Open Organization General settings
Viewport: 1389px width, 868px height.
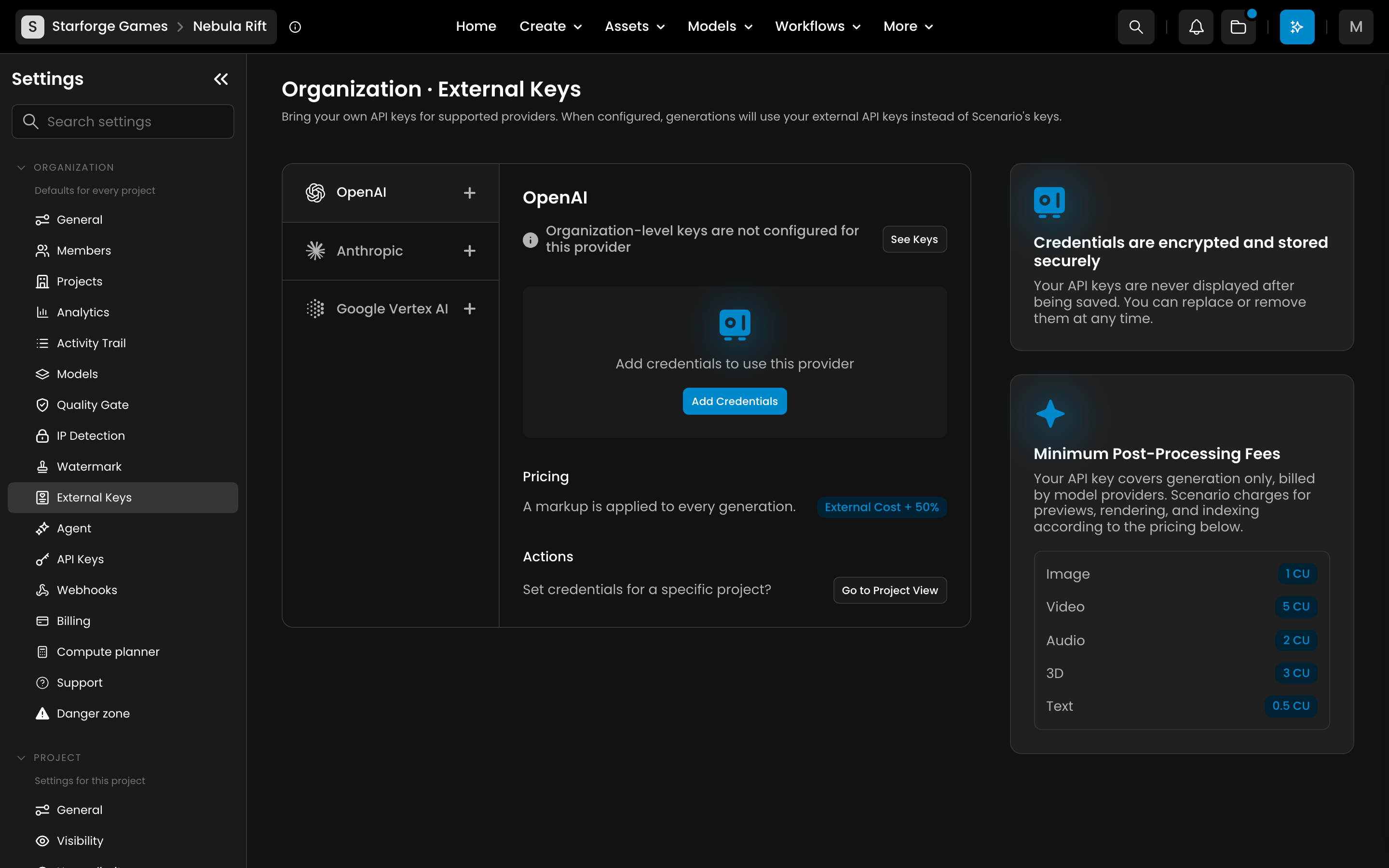(123, 220)
